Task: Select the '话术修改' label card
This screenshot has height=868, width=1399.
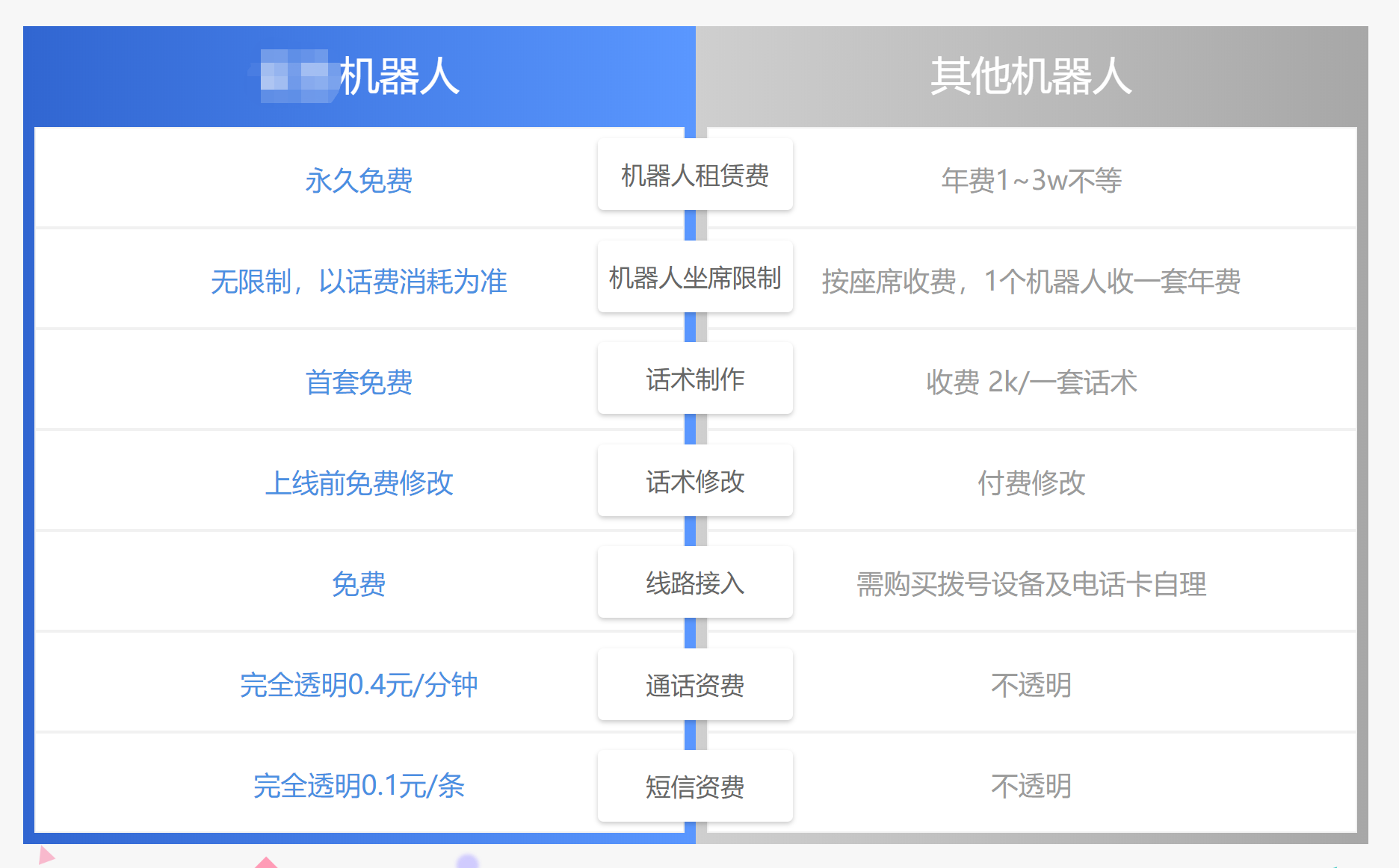Action: [695, 480]
